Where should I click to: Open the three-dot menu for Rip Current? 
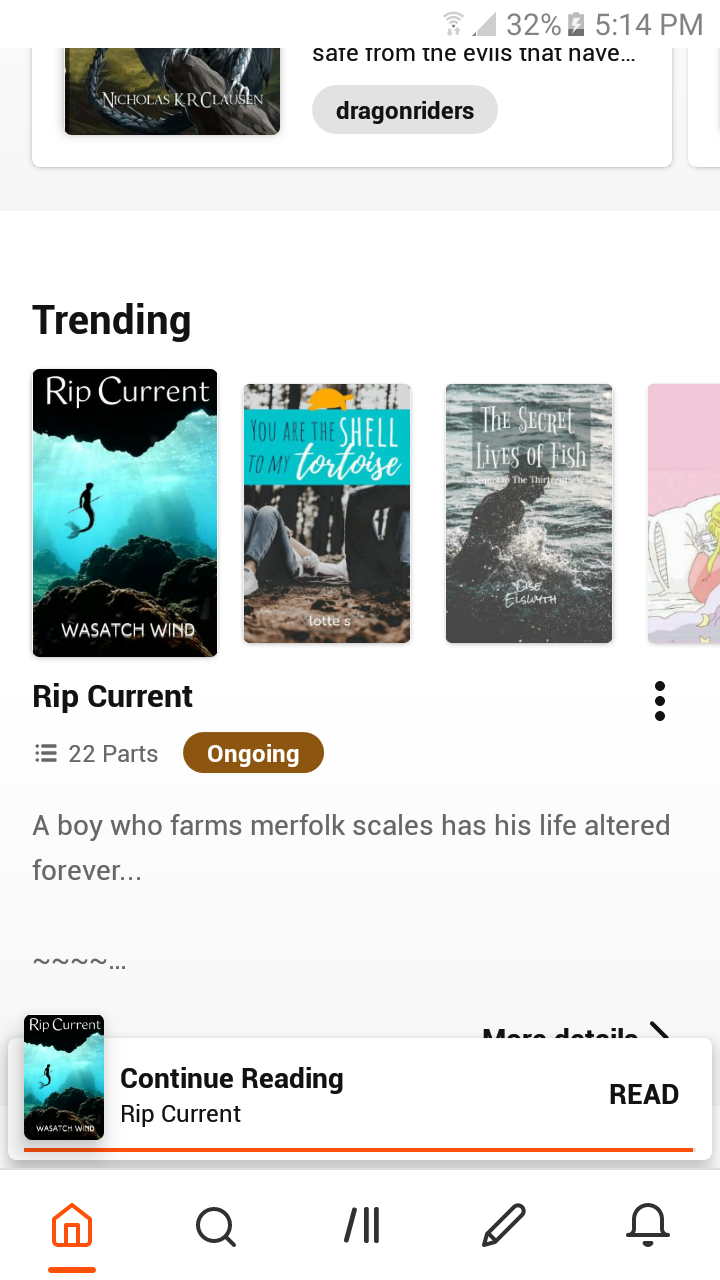pos(660,701)
